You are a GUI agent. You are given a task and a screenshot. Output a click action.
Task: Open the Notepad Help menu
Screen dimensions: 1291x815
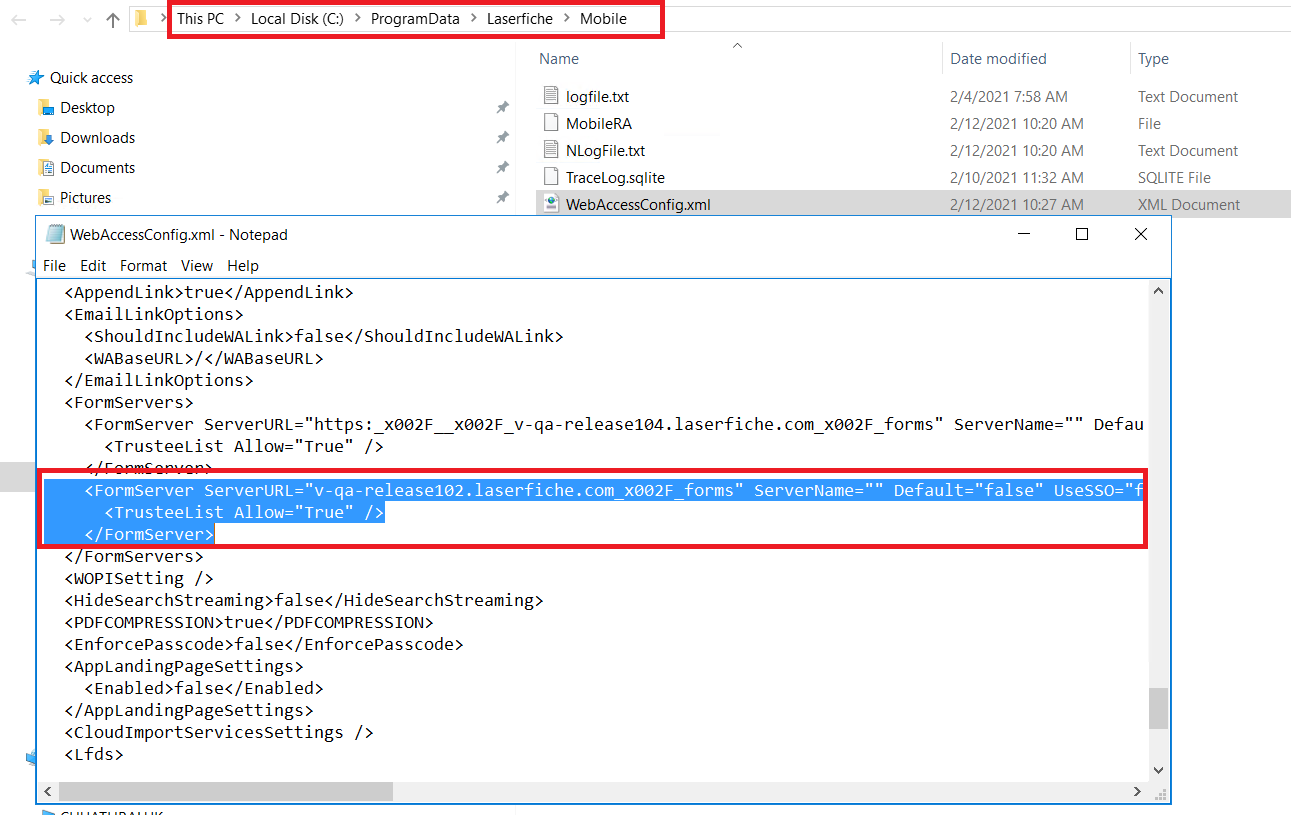(x=243, y=265)
